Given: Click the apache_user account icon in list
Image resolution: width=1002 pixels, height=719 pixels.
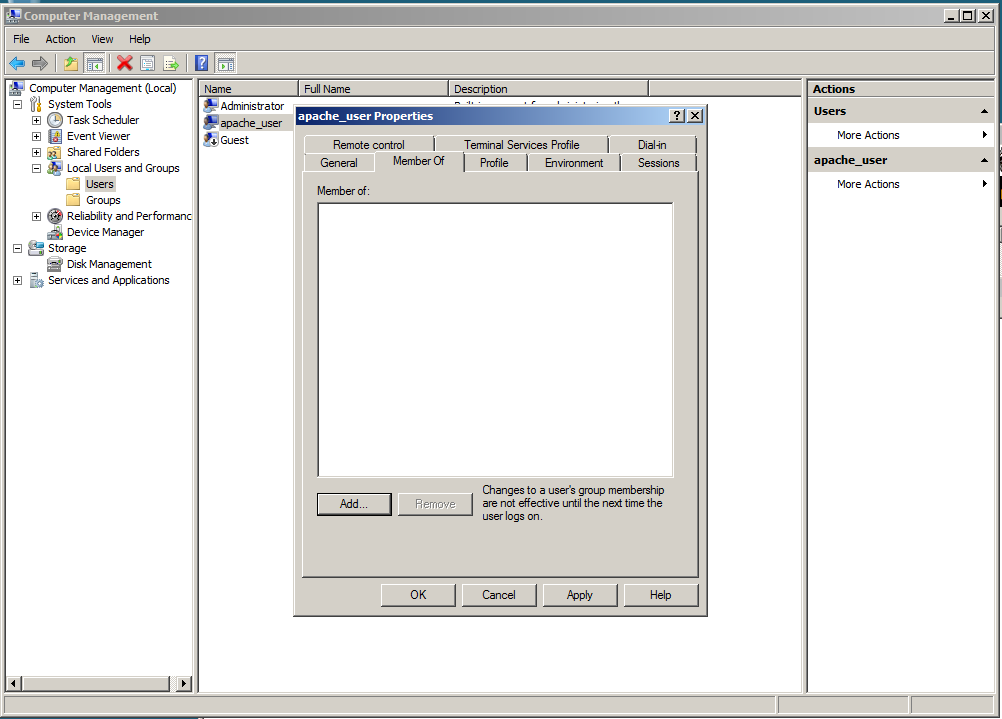Looking at the screenshot, I should click(x=211, y=123).
